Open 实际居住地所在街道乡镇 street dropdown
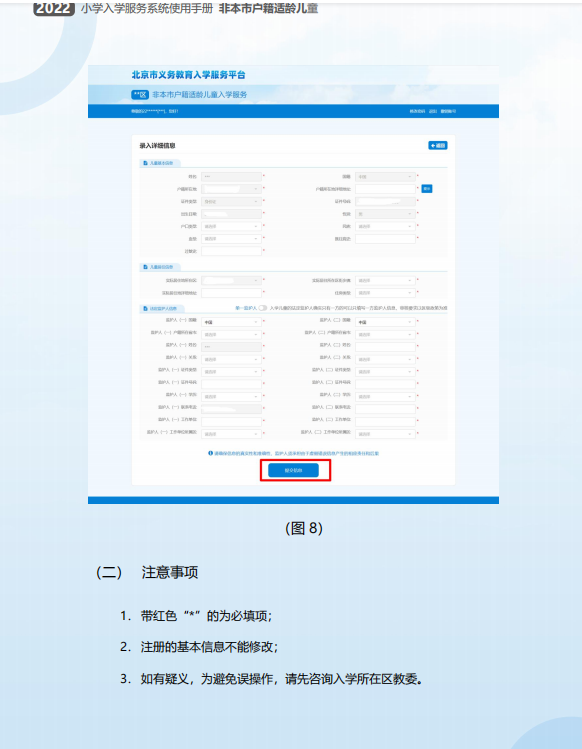 click(385, 280)
